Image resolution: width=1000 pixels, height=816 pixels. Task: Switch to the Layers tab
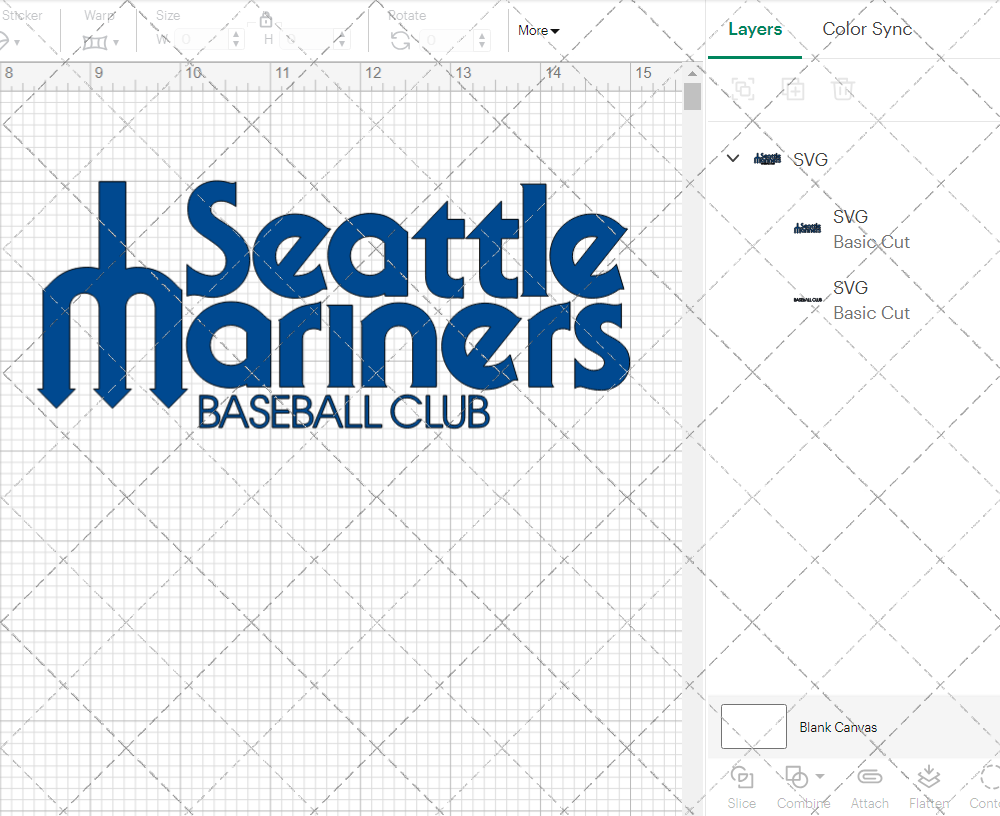tap(755, 29)
